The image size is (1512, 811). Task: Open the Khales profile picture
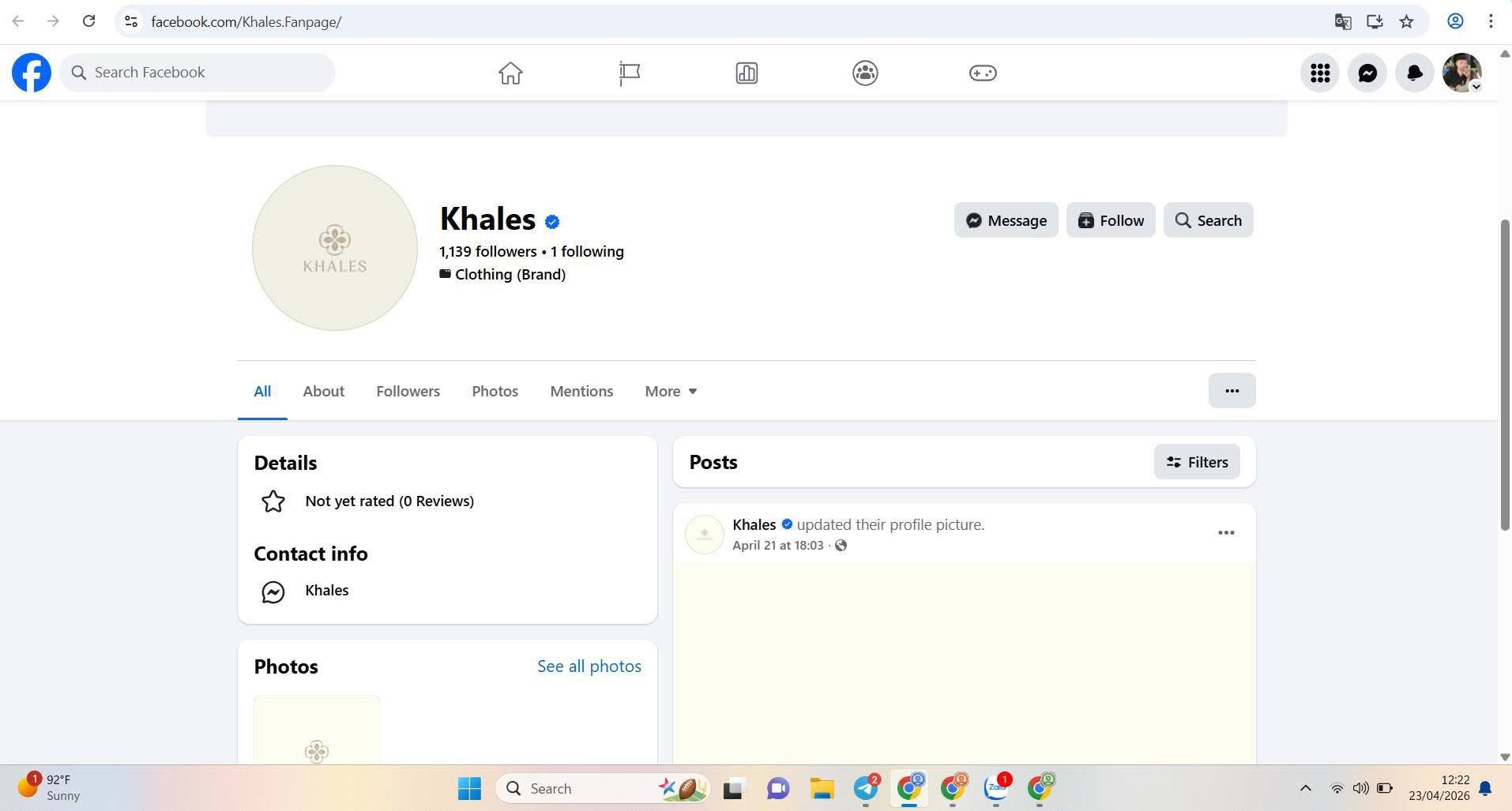(x=335, y=248)
